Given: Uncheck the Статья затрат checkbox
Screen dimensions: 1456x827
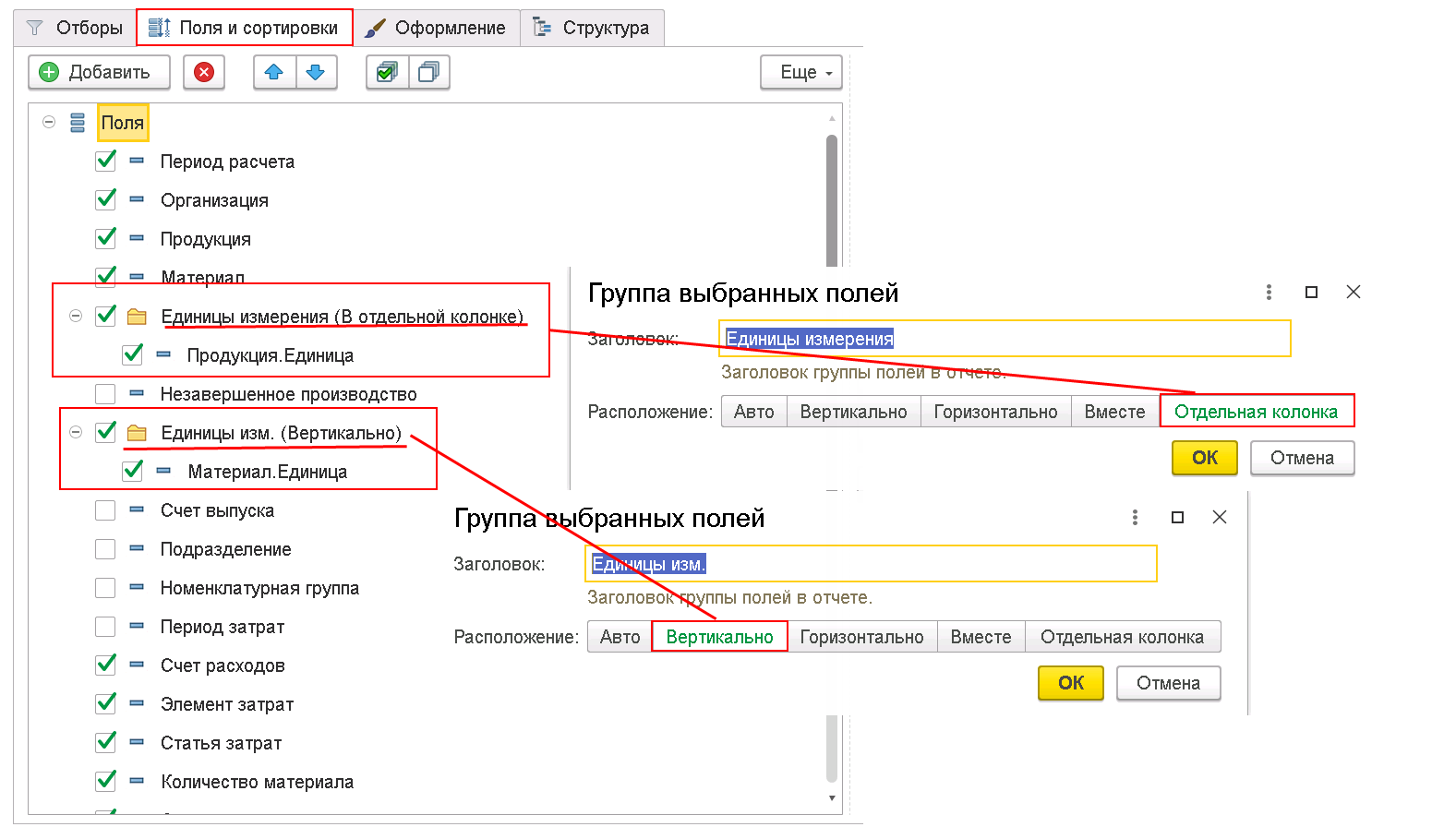Looking at the screenshot, I should (x=106, y=742).
